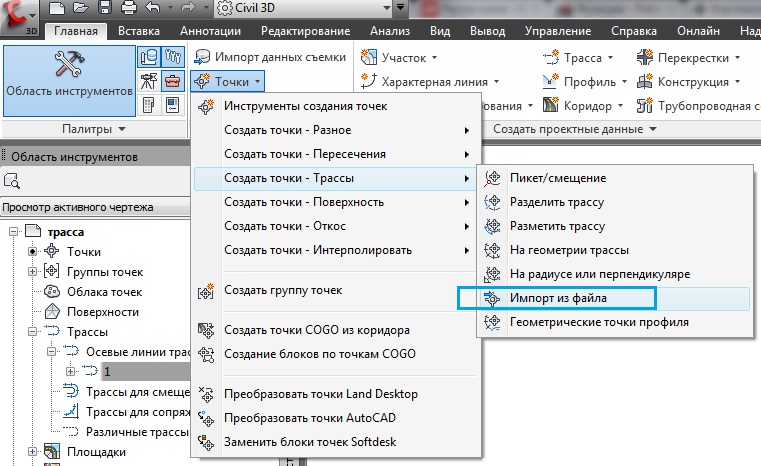Click the New drawing icon in quick access toolbar
This screenshot has height=466, width=761.
(57, 8)
